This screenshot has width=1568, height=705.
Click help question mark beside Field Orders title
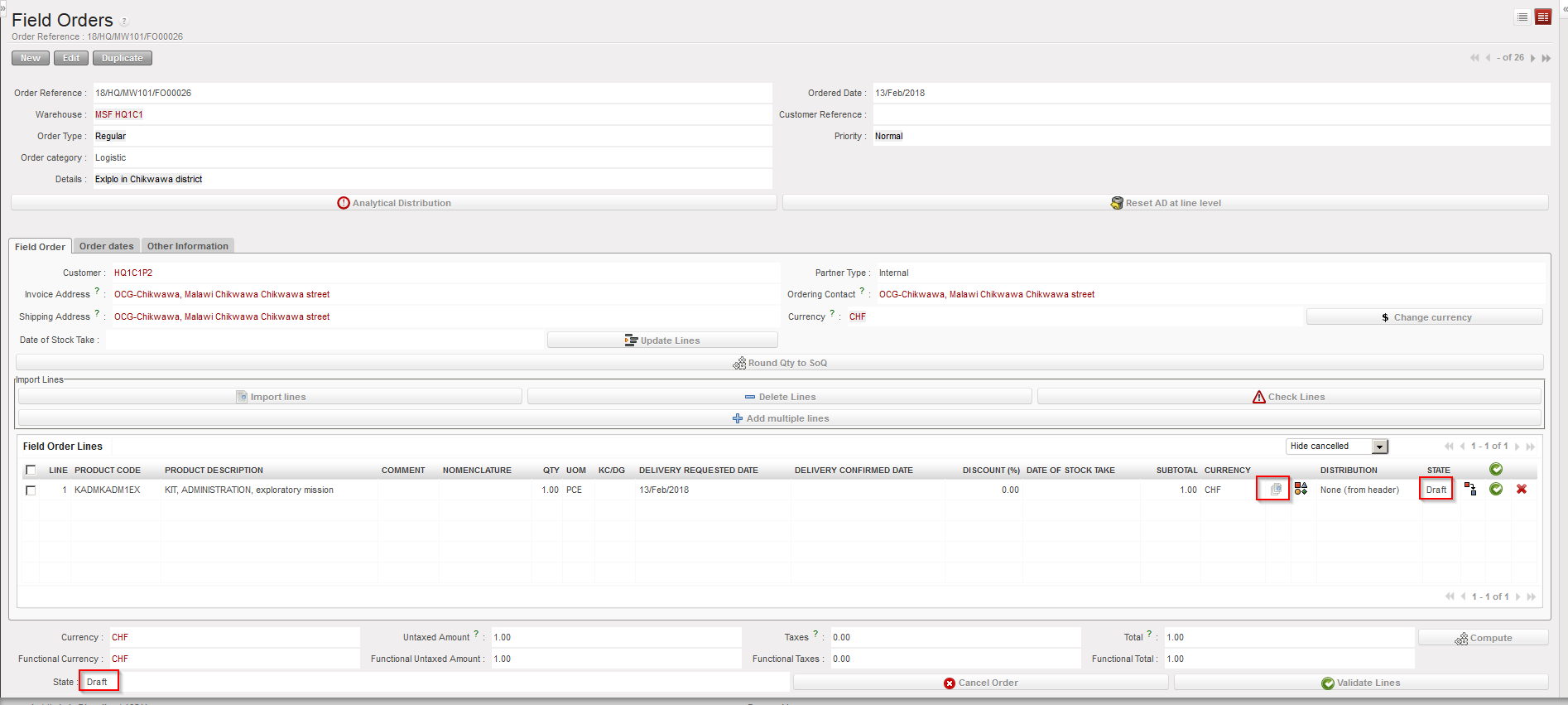[x=124, y=22]
